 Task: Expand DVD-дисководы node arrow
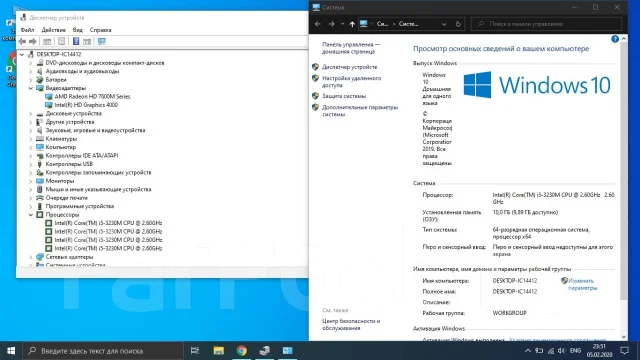[x=31, y=63]
